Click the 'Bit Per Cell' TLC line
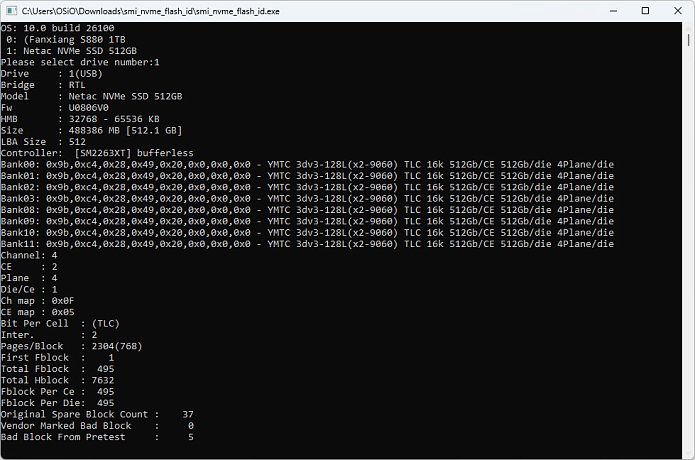Viewport: 695px width, 460px height. [60, 324]
